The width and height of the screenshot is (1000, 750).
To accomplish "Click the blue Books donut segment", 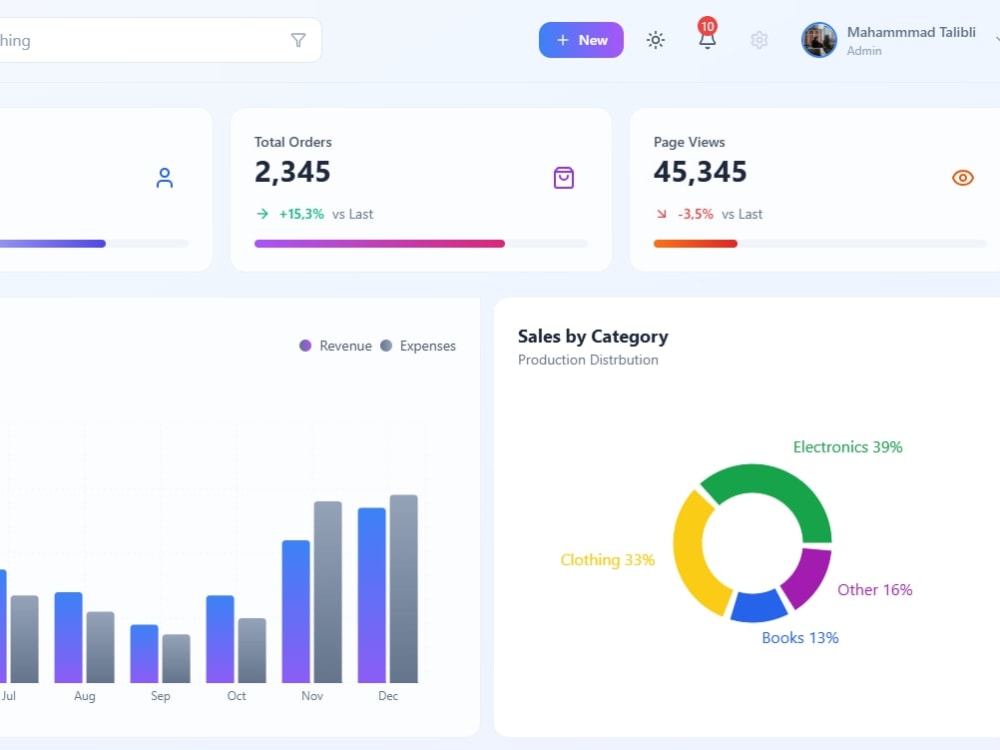I will (x=758, y=608).
